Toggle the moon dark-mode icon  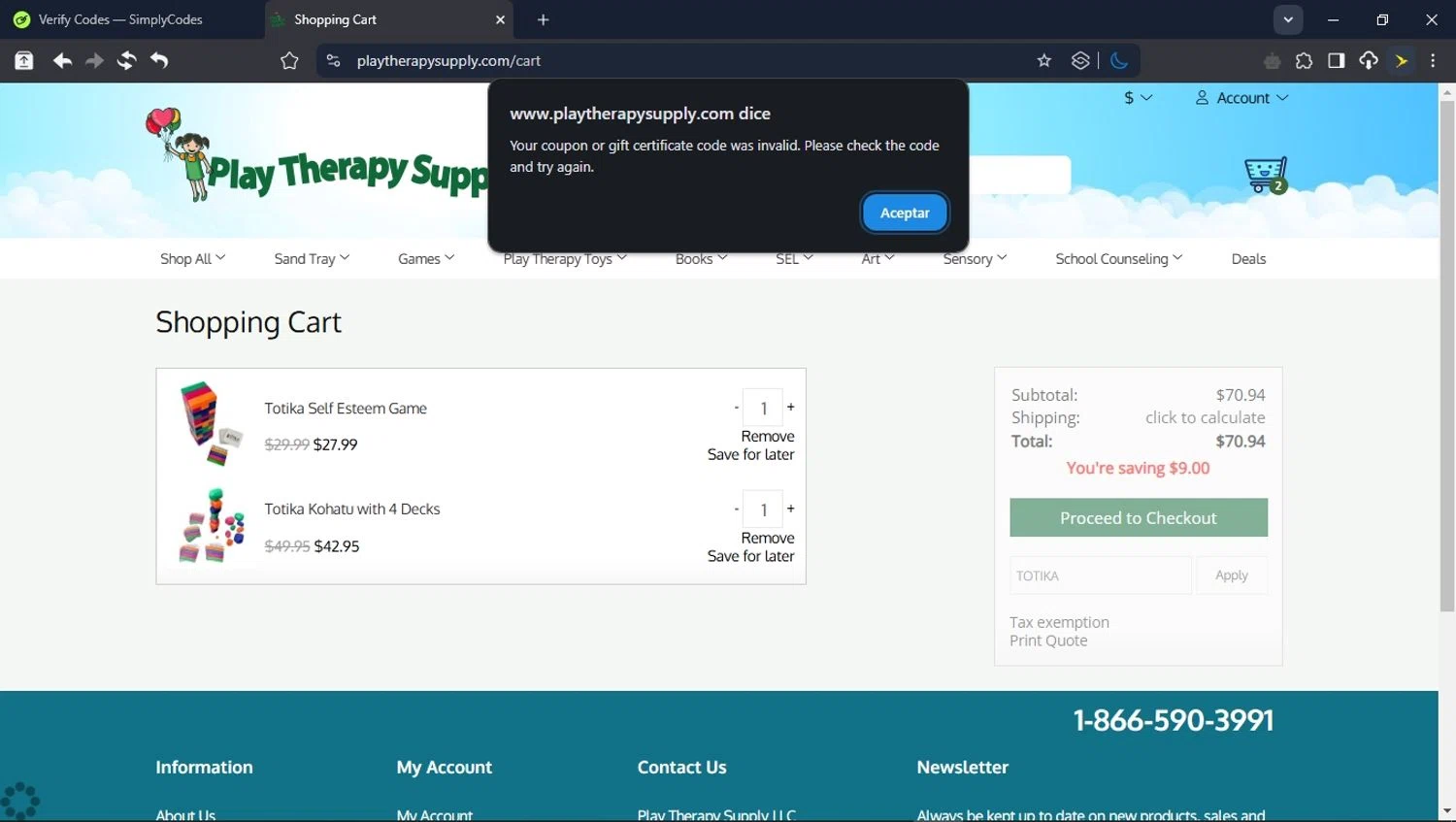pyautogui.click(x=1119, y=60)
